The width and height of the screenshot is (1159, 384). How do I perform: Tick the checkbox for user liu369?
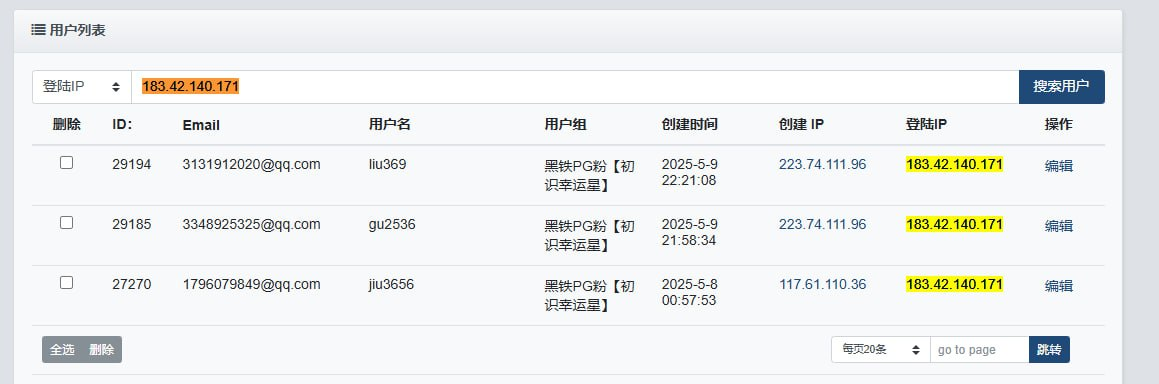click(67, 162)
